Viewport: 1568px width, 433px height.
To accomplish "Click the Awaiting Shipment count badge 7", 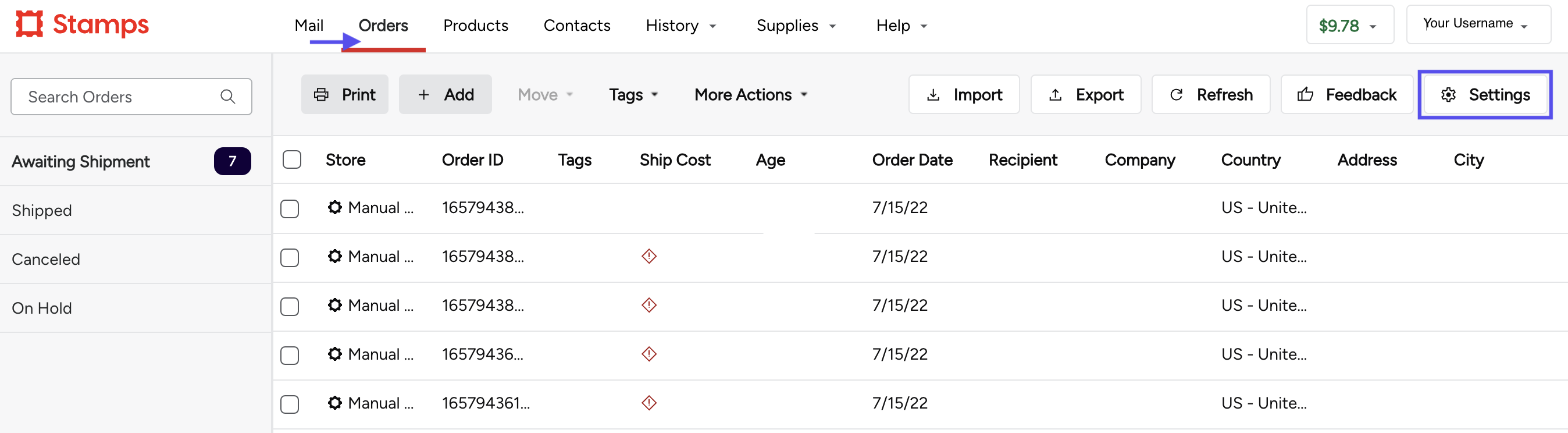I will click(233, 161).
